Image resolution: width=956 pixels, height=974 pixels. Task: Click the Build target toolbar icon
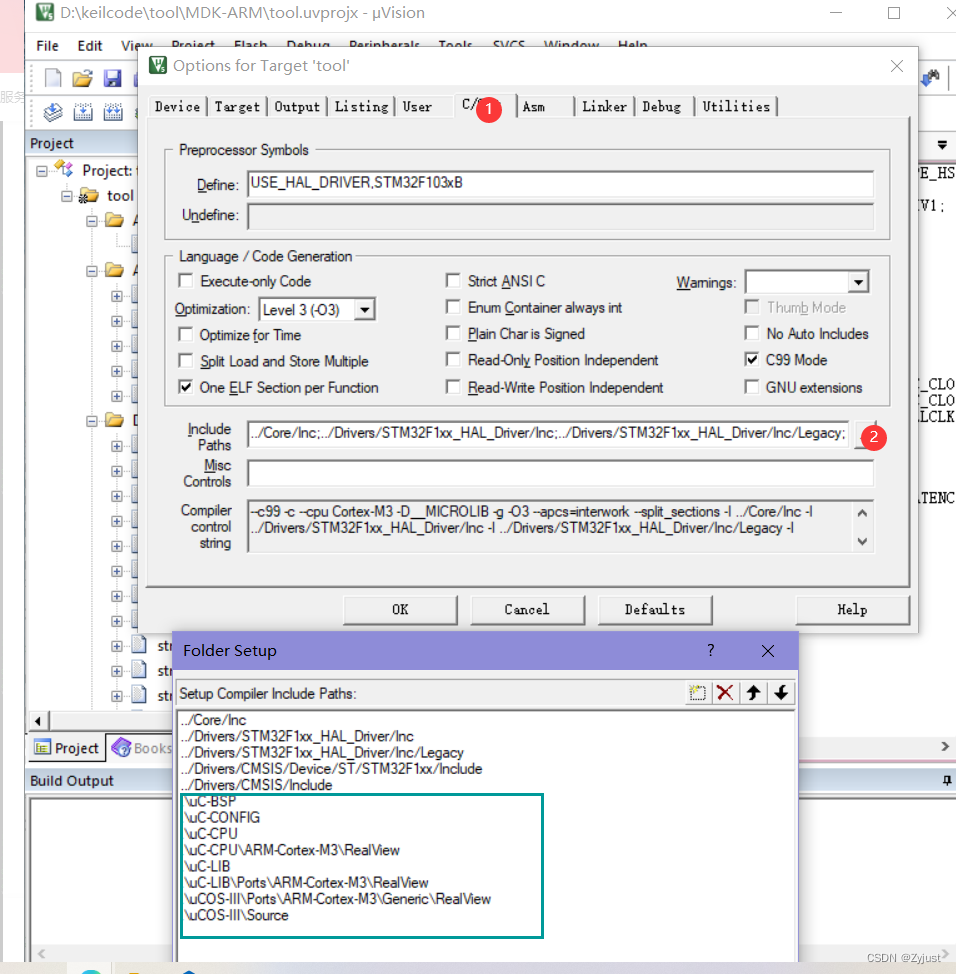83,112
